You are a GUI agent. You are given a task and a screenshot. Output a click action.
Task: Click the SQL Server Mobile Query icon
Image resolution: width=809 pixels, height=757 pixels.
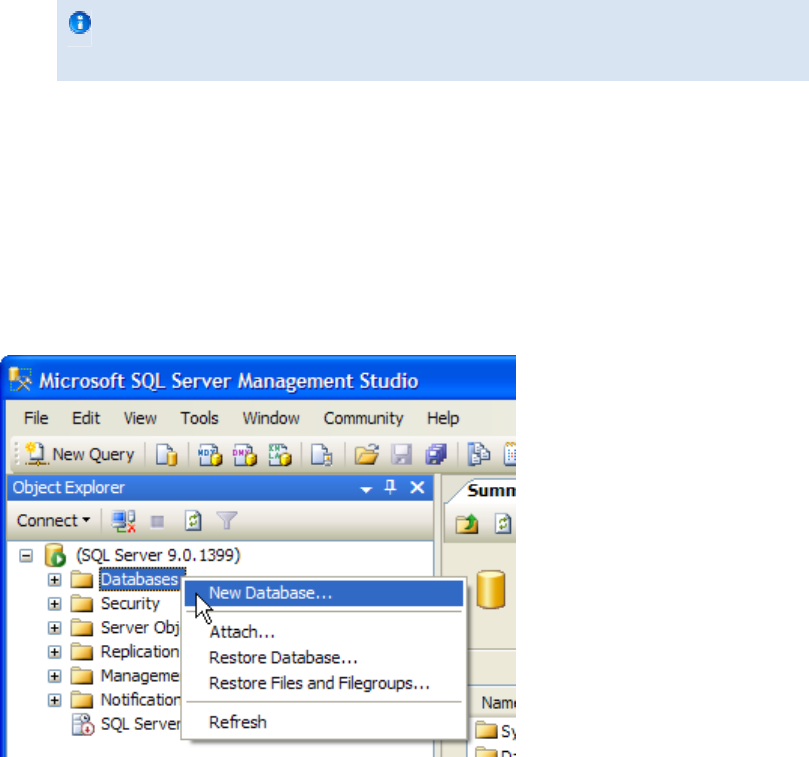click(x=321, y=455)
